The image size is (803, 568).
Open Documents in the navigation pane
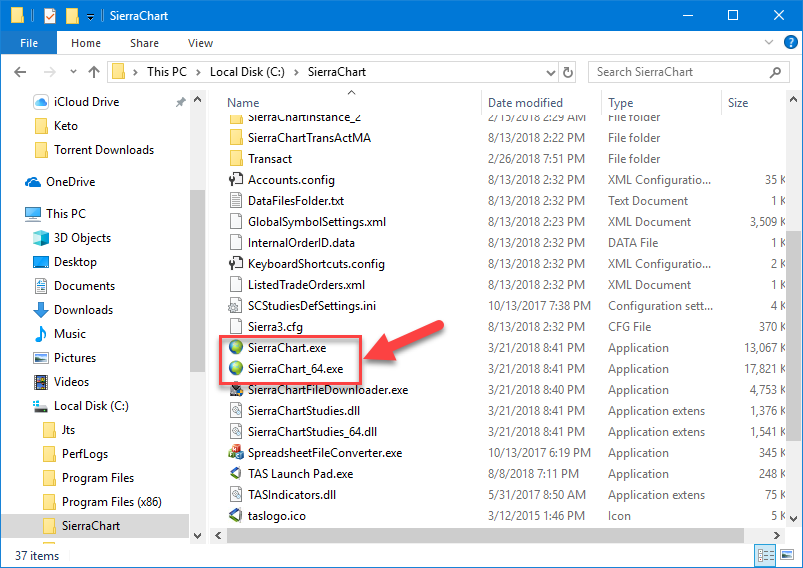pyautogui.click(x=84, y=286)
